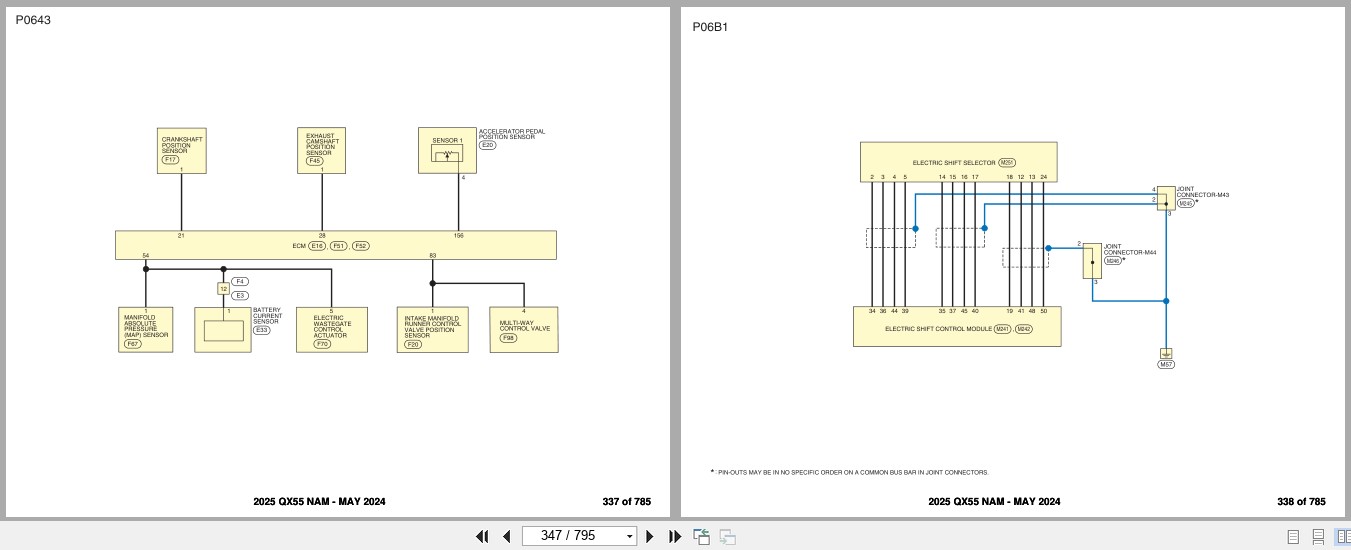The height and width of the screenshot is (550, 1351).
Task: Click Intake Manifold Runner Control Valve box
Action: click(433, 330)
